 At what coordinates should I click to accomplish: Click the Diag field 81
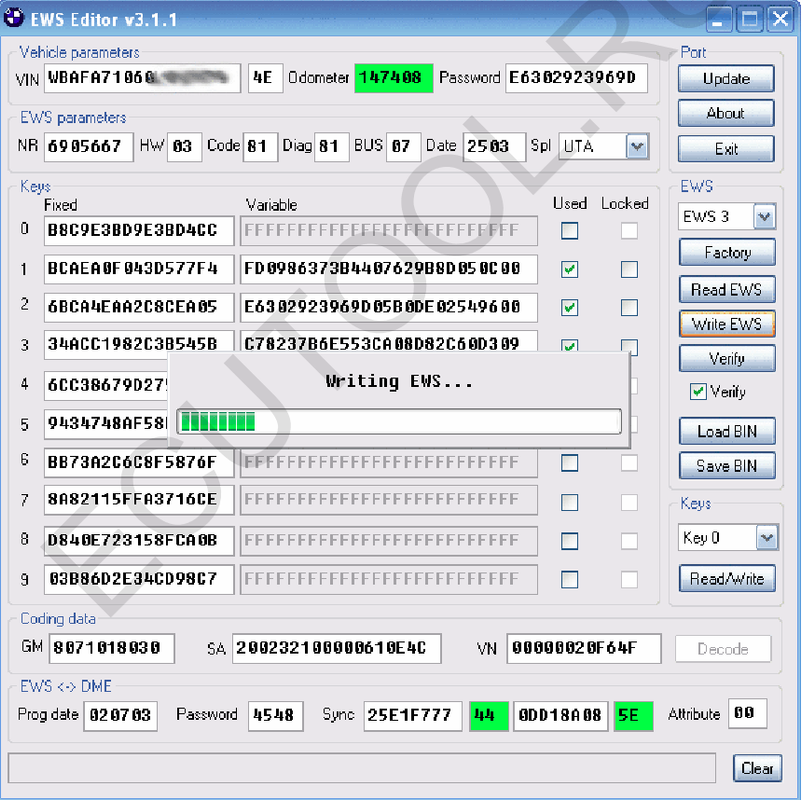(x=332, y=147)
